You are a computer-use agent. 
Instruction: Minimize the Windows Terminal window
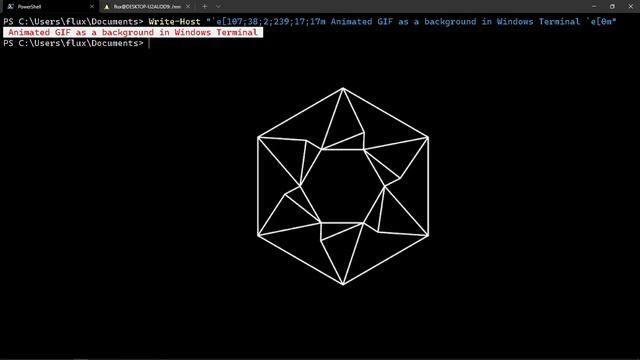coord(594,7)
